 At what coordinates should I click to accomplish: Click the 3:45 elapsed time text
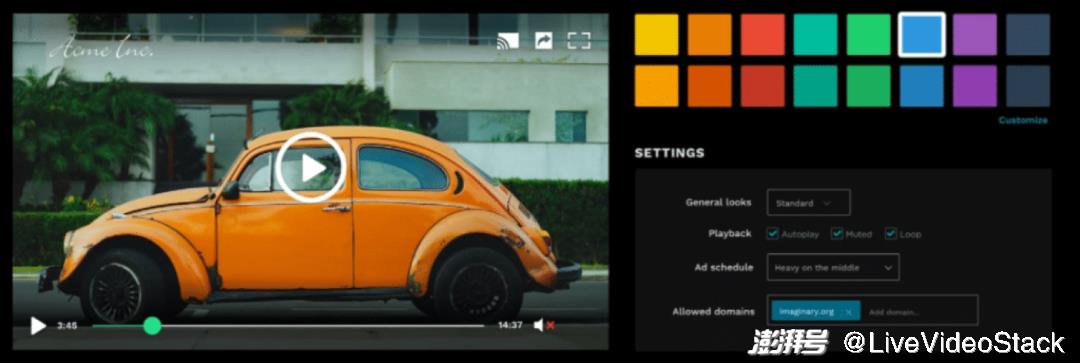click(67, 326)
